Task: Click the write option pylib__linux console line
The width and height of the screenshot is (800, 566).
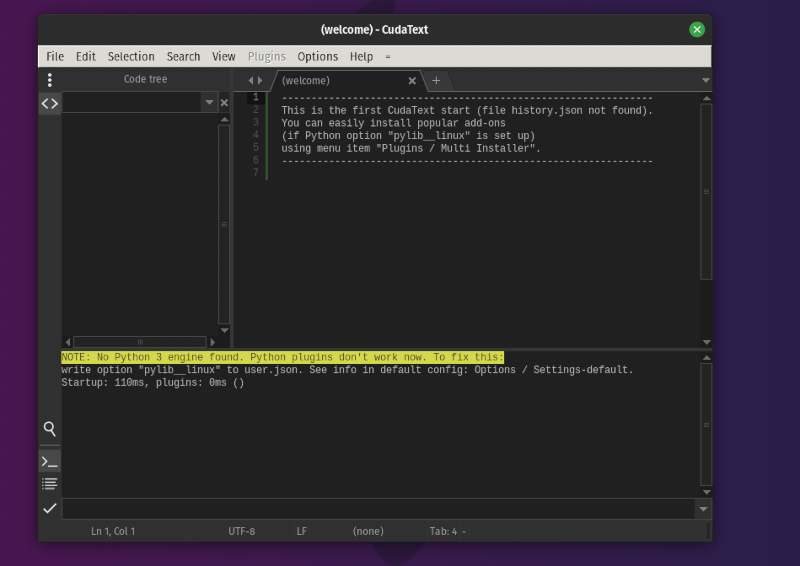Action: point(347,370)
